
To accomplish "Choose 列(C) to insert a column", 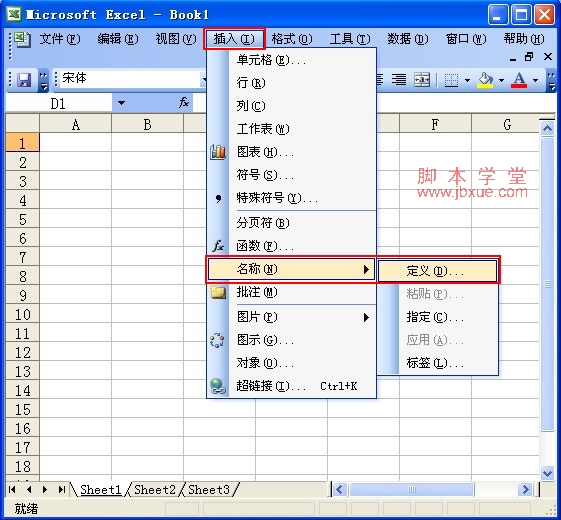I will [291, 106].
